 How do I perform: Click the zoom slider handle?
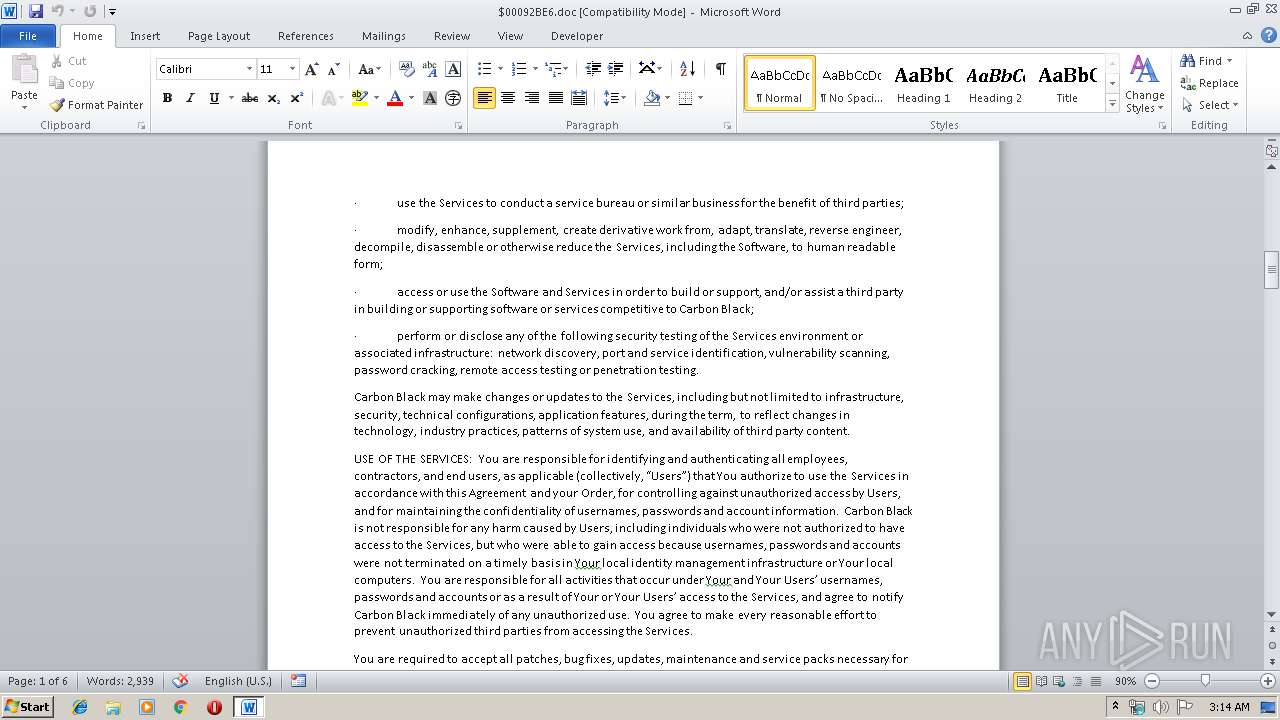pyautogui.click(x=1205, y=681)
